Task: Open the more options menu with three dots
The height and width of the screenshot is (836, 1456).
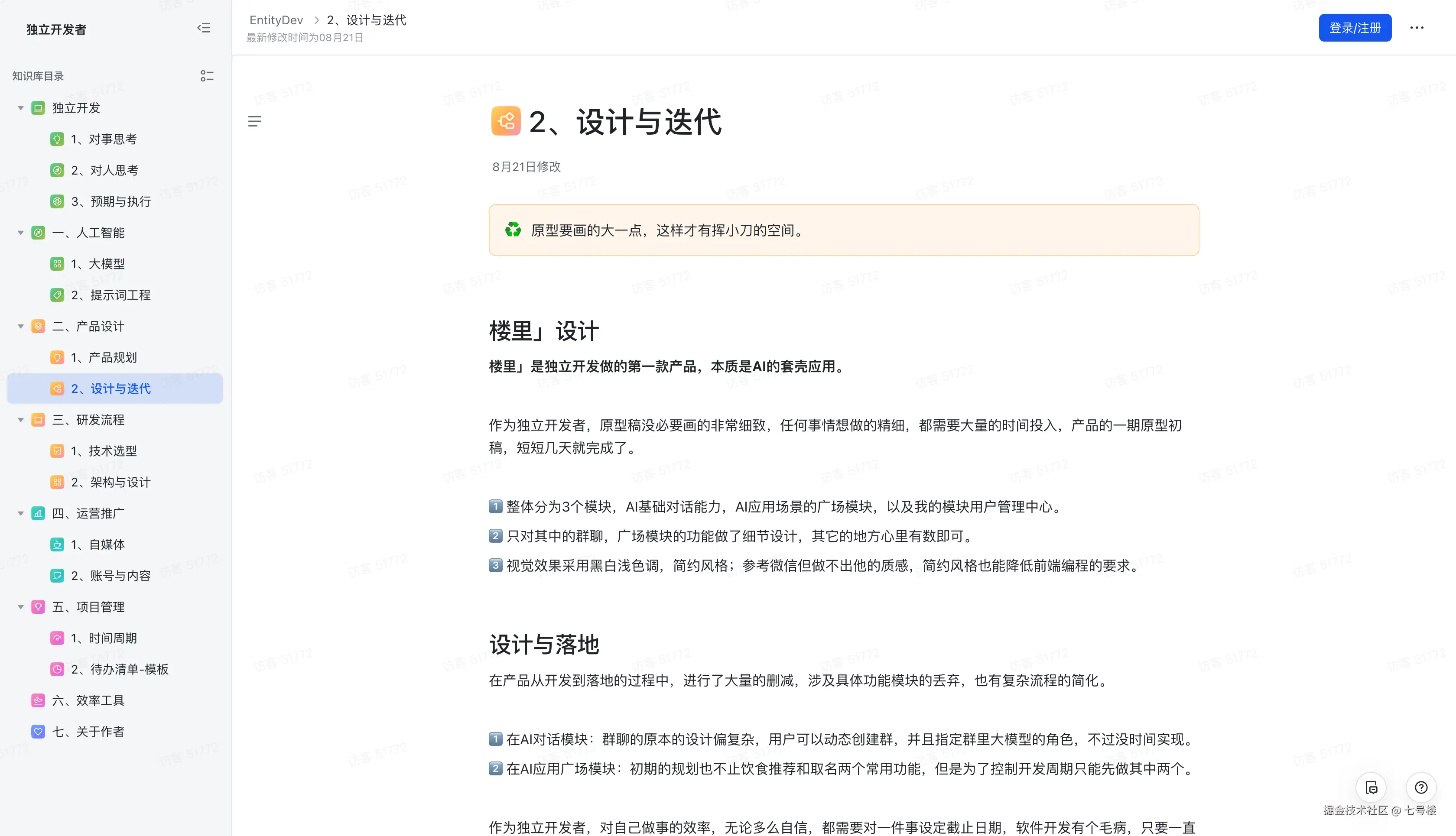Action: 1417,28
